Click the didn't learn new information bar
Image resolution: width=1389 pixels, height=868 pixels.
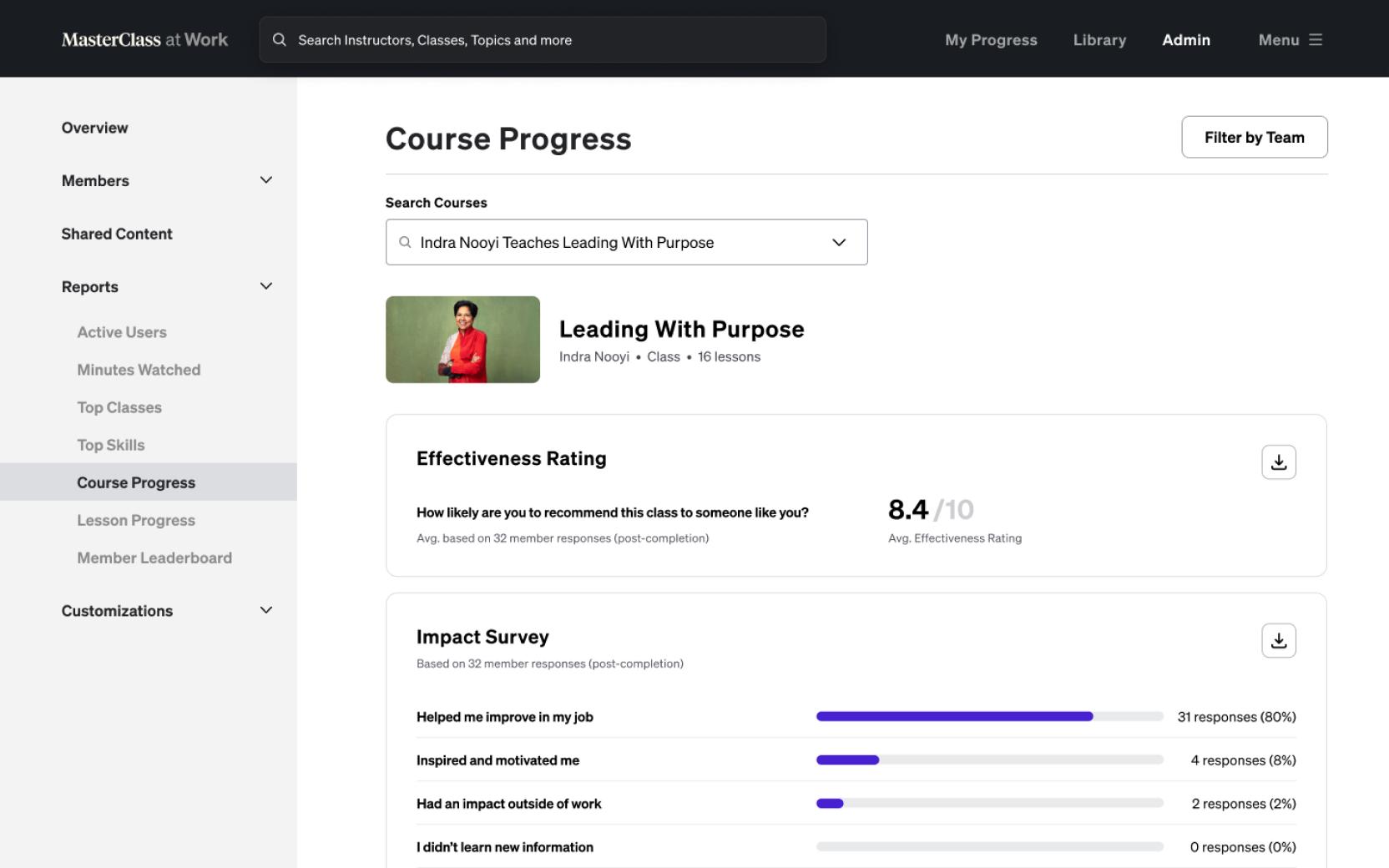990,846
